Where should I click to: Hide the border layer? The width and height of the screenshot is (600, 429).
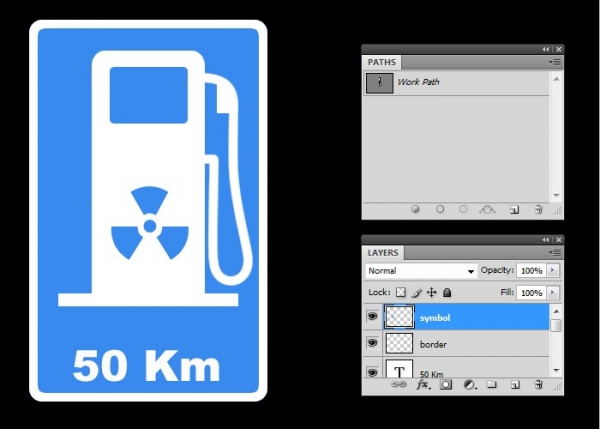[x=373, y=343]
